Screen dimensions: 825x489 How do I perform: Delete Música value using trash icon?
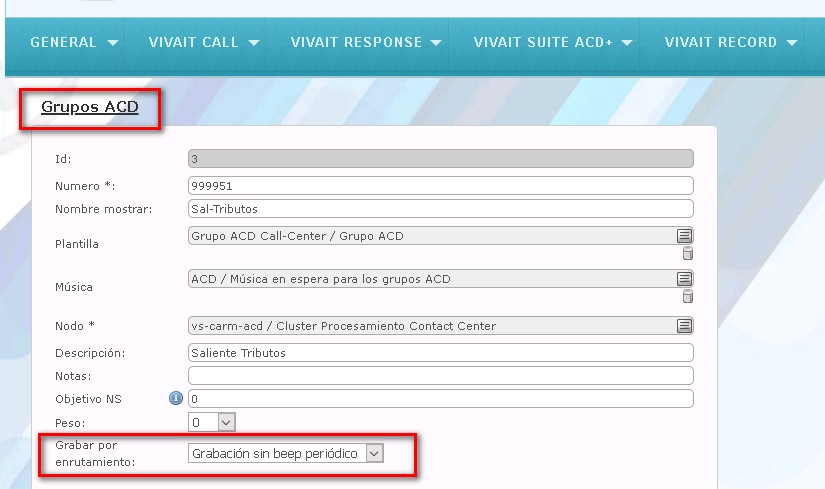pos(687,296)
